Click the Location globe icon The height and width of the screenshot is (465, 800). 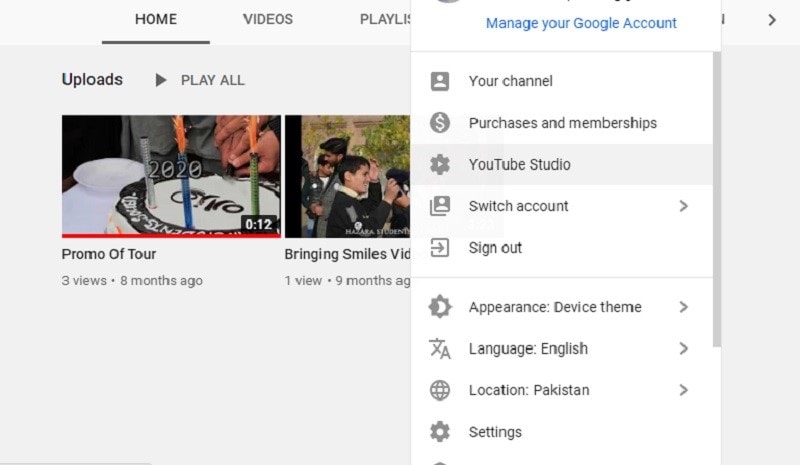coord(440,390)
